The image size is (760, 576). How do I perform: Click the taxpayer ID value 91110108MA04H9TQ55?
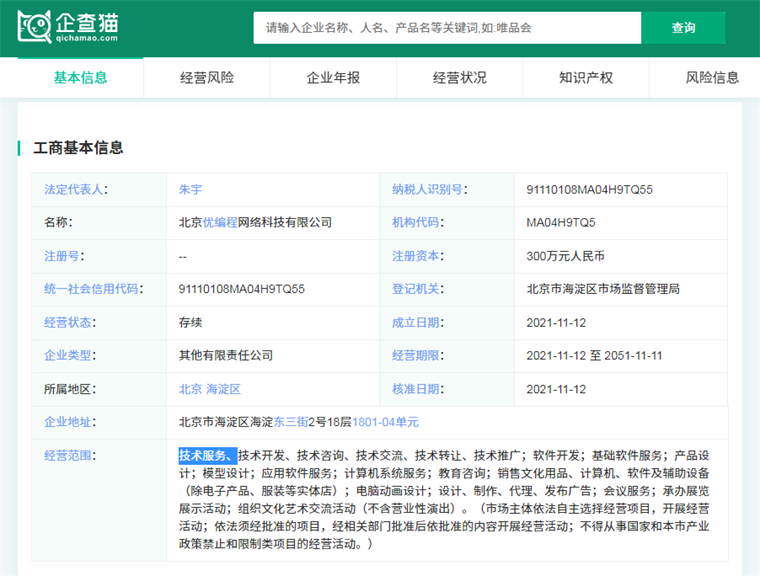click(x=589, y=190)
